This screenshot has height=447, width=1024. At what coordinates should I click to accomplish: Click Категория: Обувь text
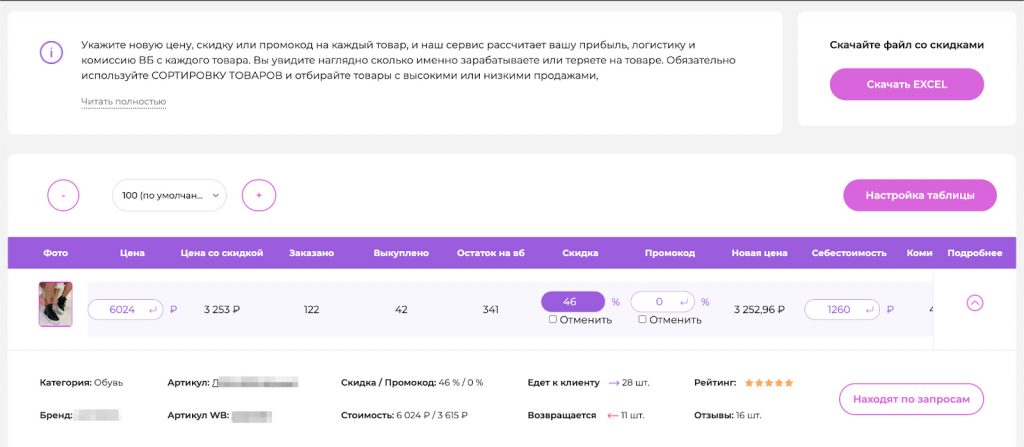click(x=82, y=383)
